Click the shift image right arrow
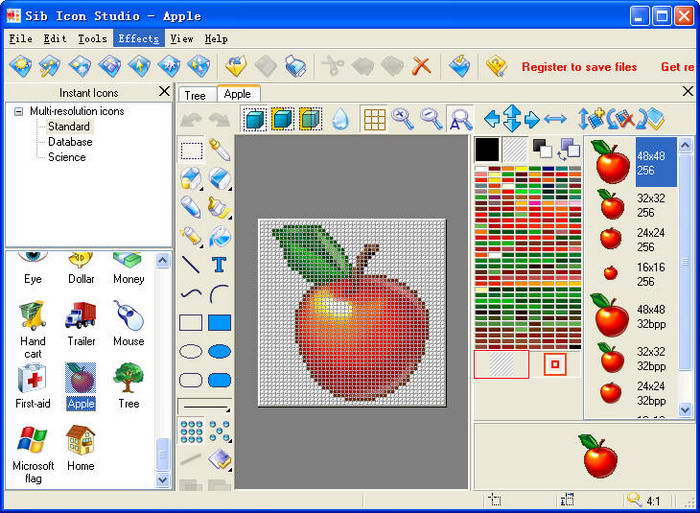 532,119
